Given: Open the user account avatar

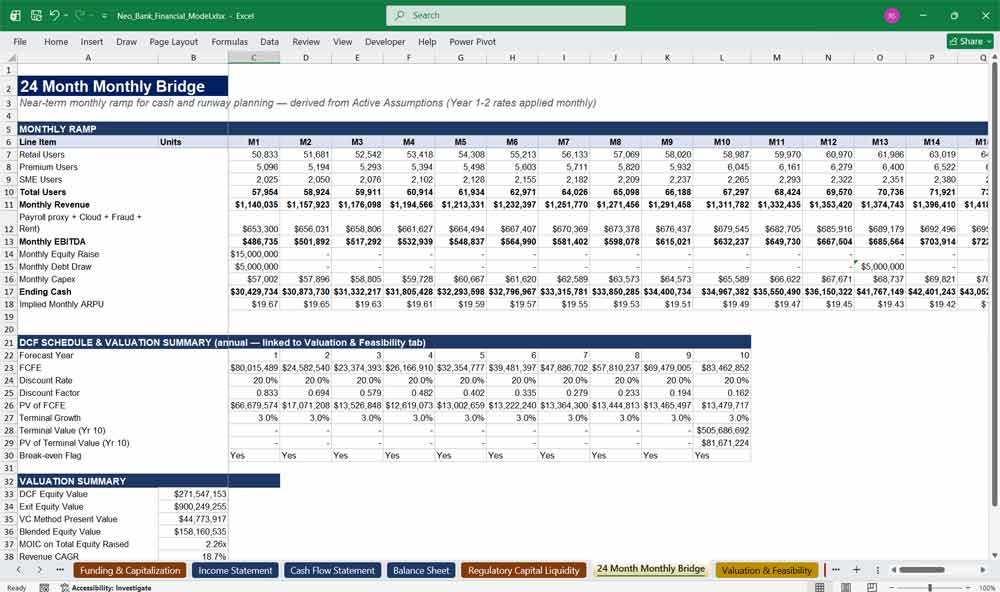Looking at the screenshot, I should click(x=892, y=15).
